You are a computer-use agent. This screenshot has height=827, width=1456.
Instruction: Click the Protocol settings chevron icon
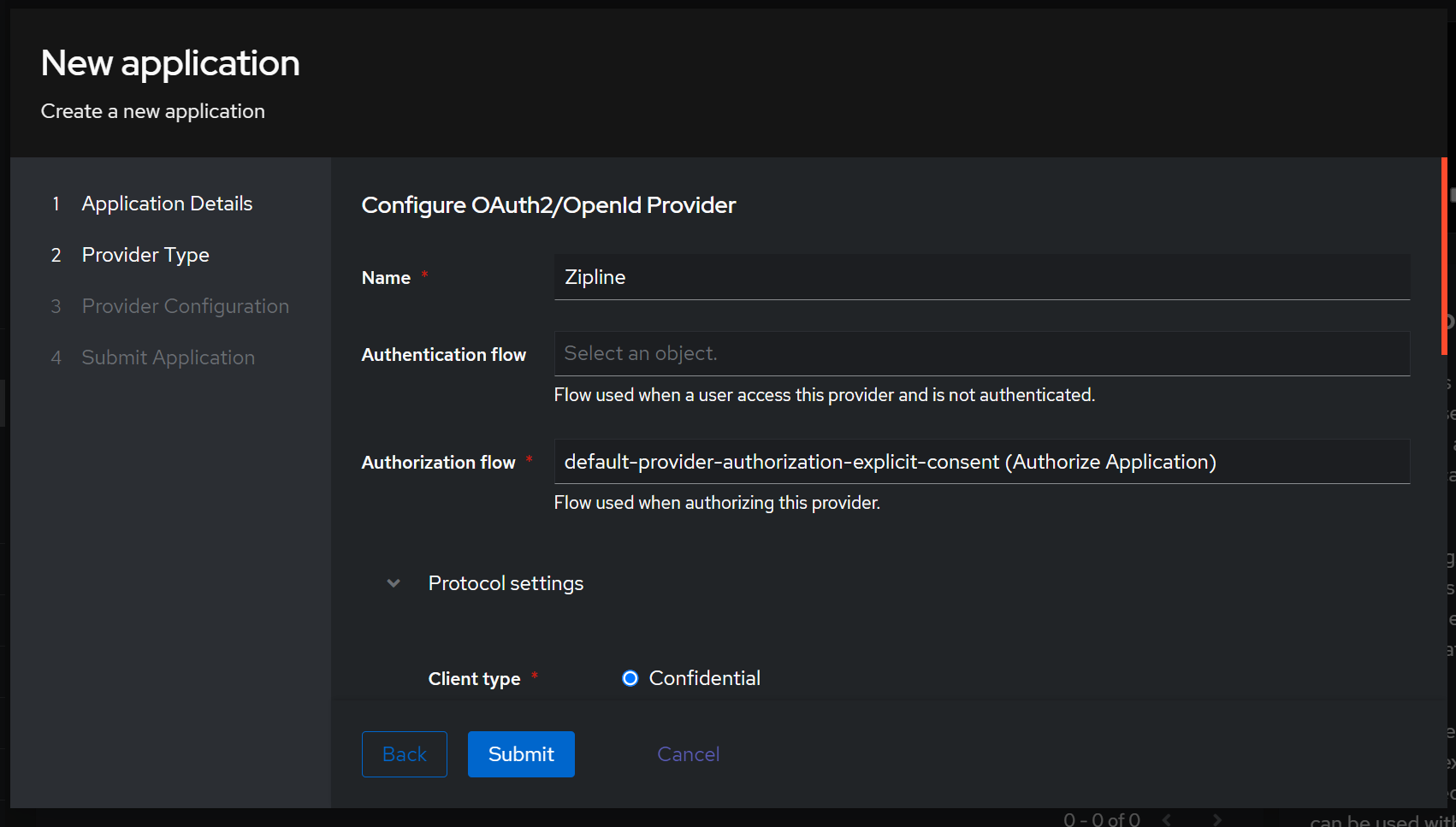(x=393, y=582)
